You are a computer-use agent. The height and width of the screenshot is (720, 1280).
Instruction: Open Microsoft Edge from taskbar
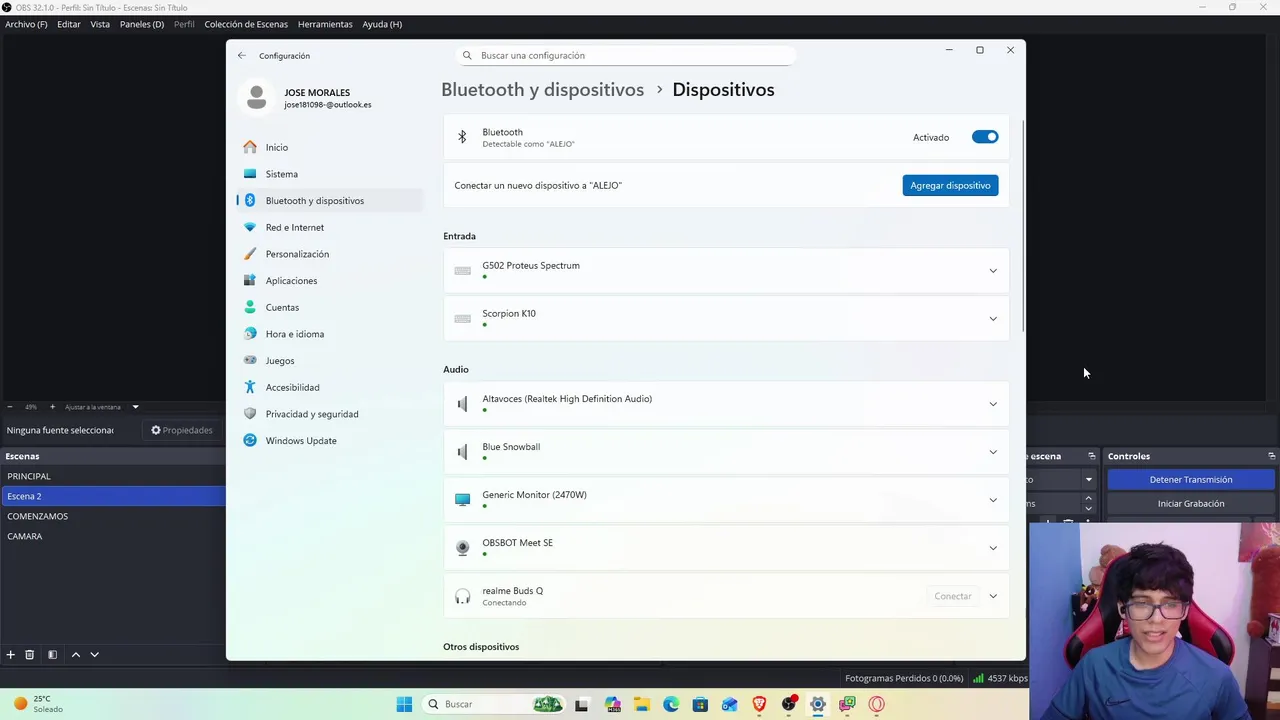point(671,704)
